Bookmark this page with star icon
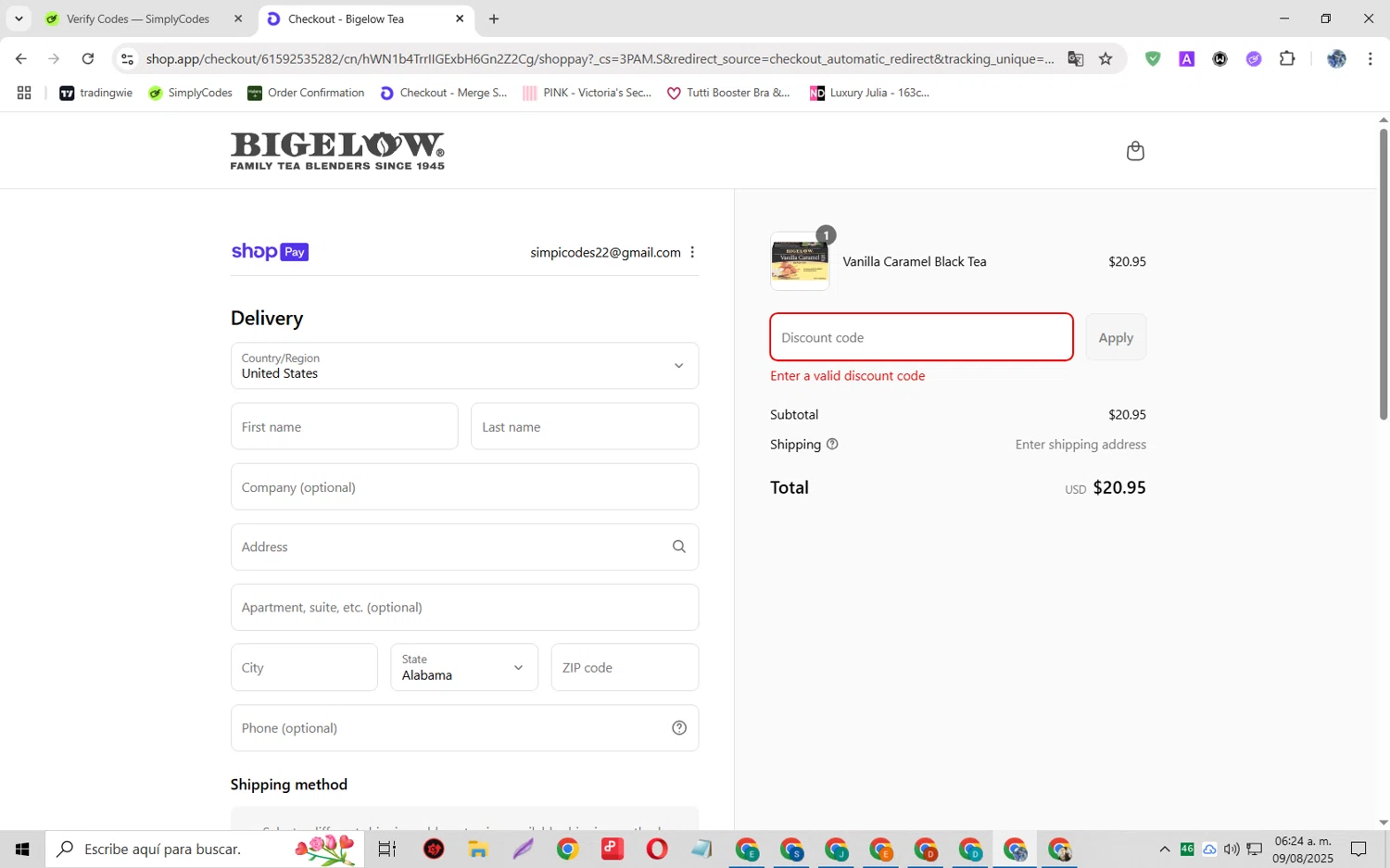Image resolution: width=1390 pixels, height=868 pixels. pyautogui.click(x=1106, y=58)
